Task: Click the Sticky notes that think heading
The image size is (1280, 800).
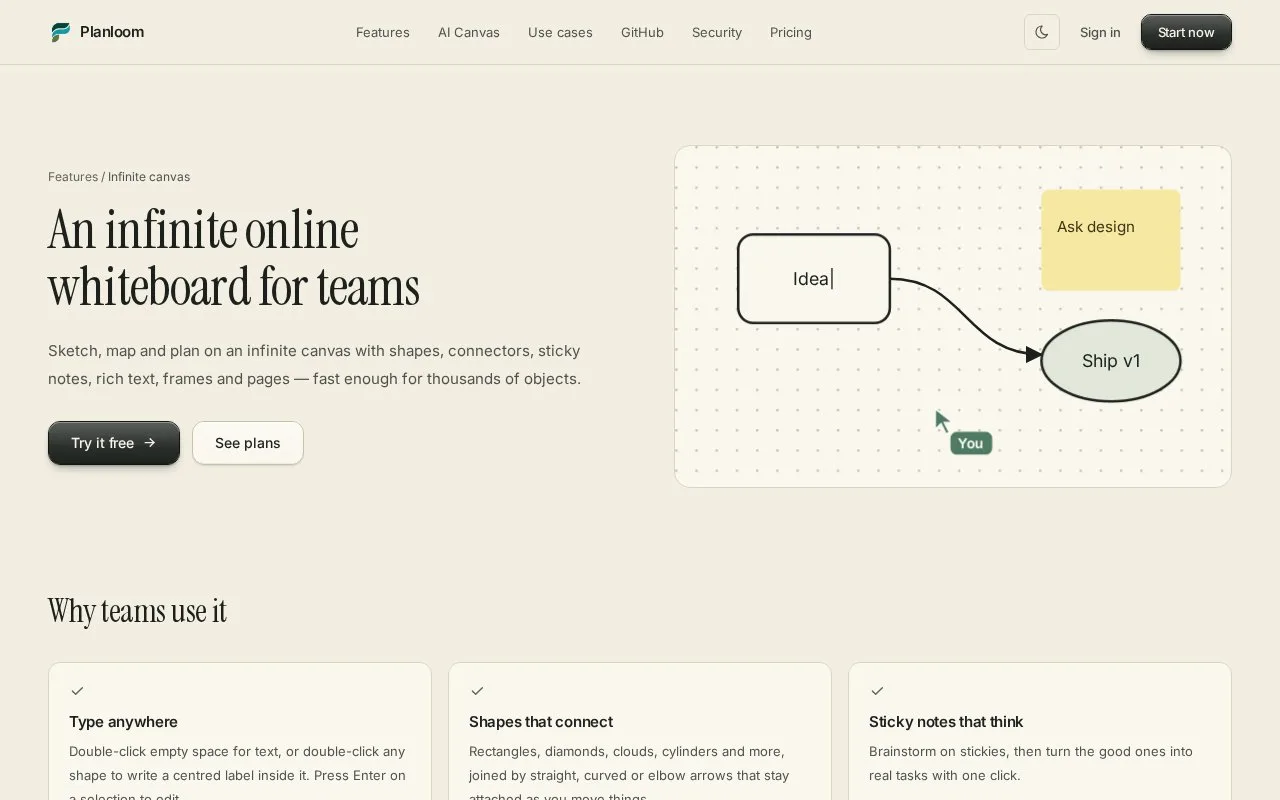Action: pyautogui.click(x=946, y=722)
